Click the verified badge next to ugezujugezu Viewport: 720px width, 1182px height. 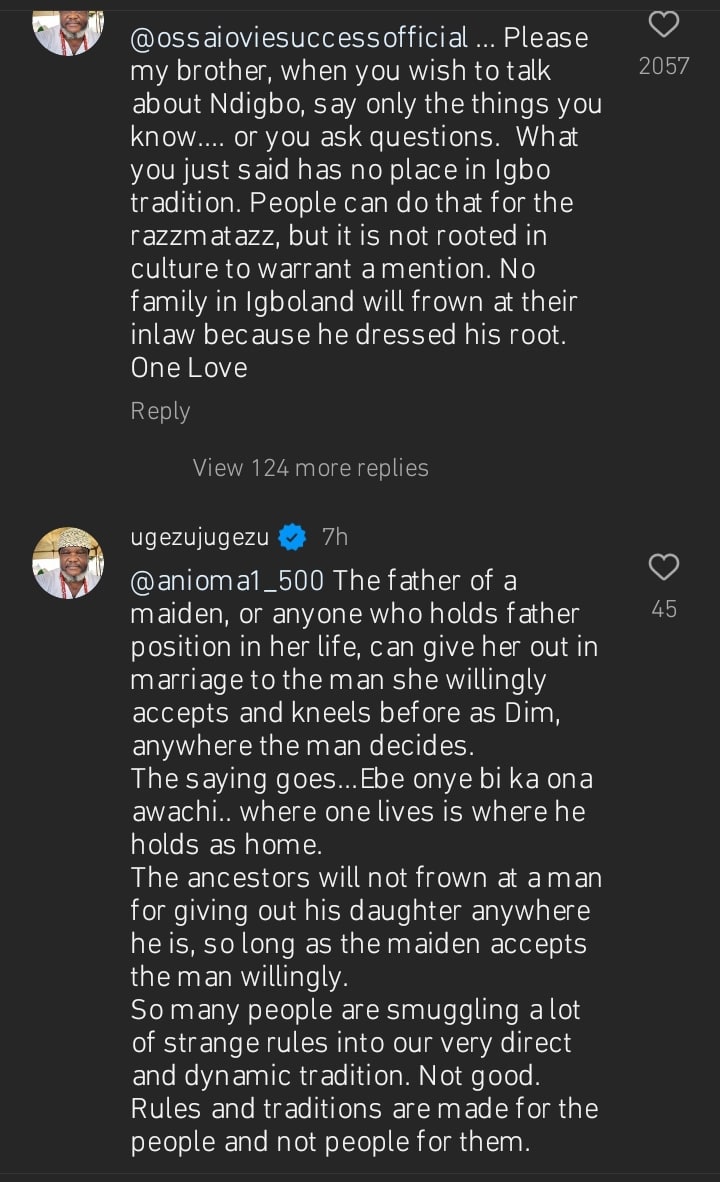pyautogui.click(x=290, y=536)
